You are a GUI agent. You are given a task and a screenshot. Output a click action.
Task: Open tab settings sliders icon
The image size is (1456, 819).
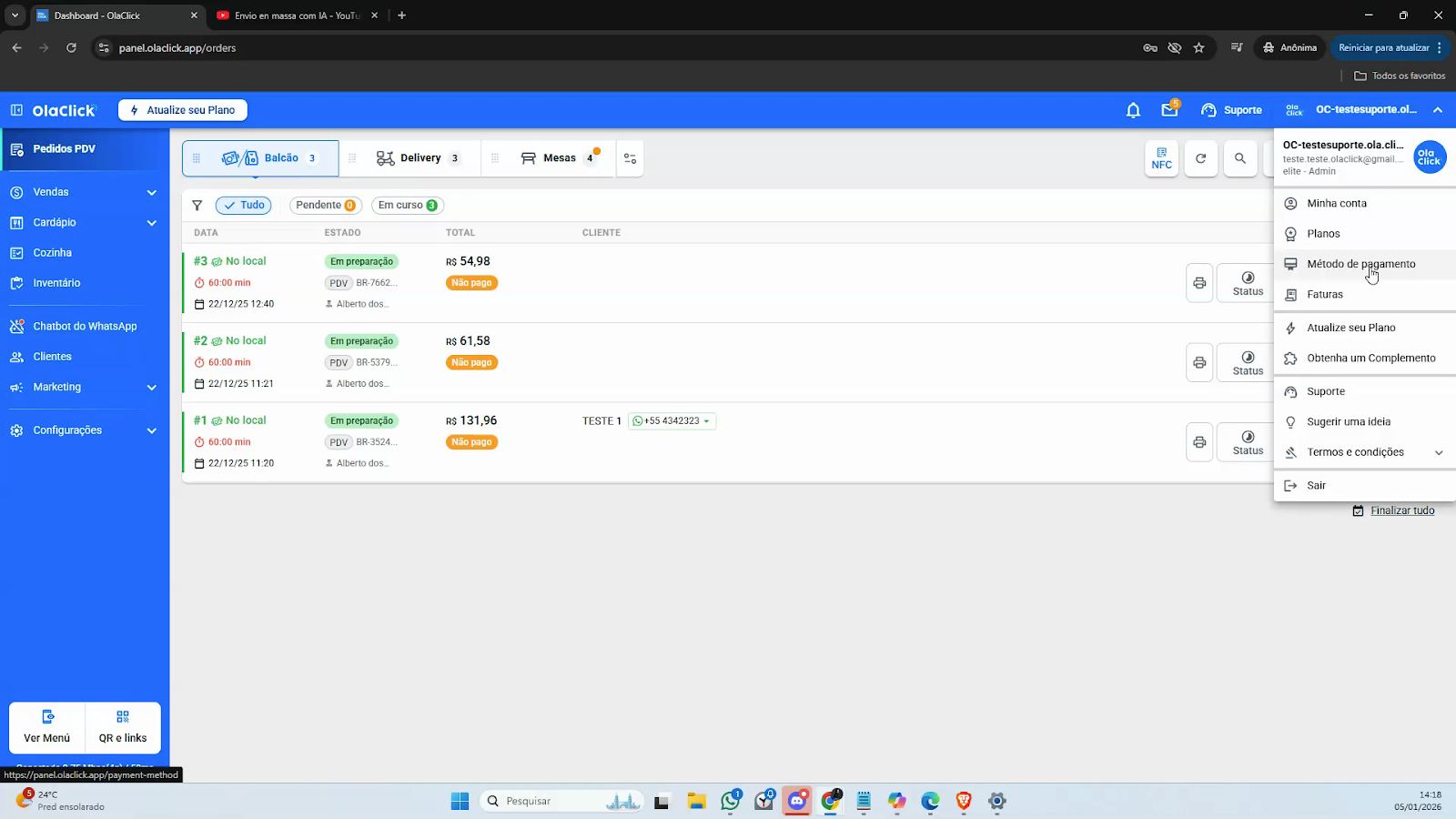click(630, 158)
